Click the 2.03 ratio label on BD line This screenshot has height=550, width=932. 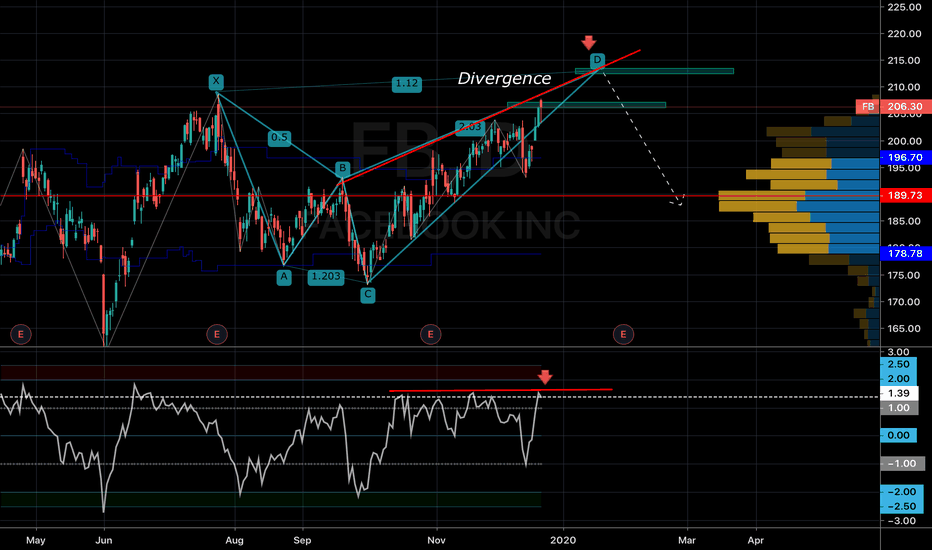pos(470,127)
